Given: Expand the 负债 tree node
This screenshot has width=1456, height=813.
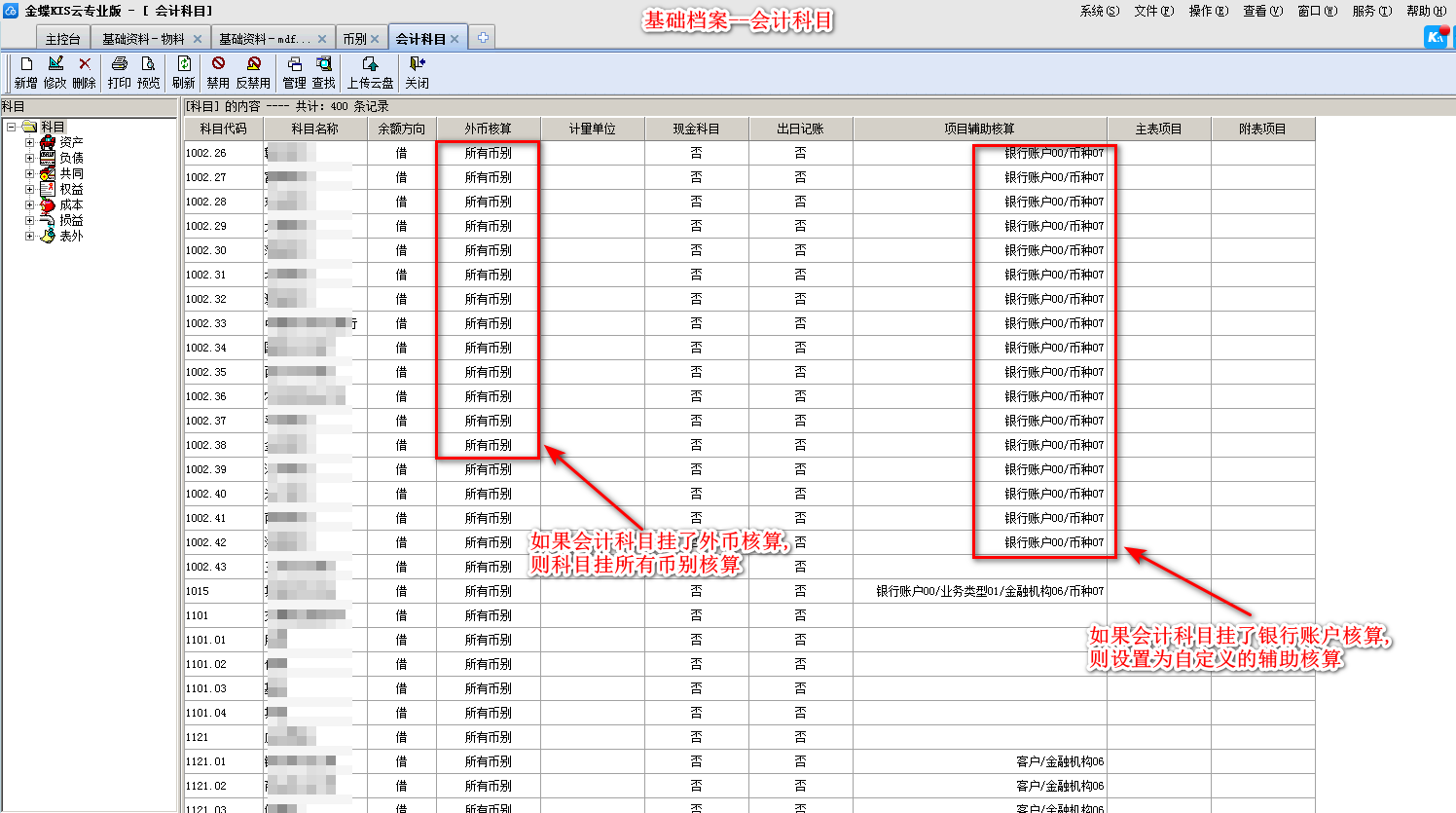Looking at the screenshot, I should pyautogui.click(x=29, y=158).
